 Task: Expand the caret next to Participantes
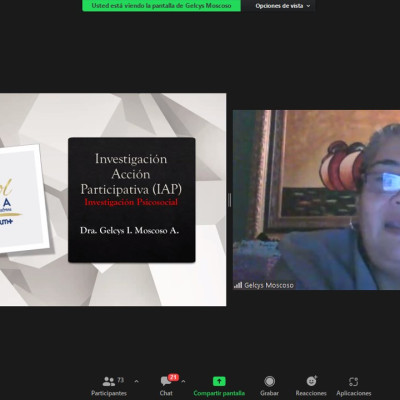pos(136,381)
